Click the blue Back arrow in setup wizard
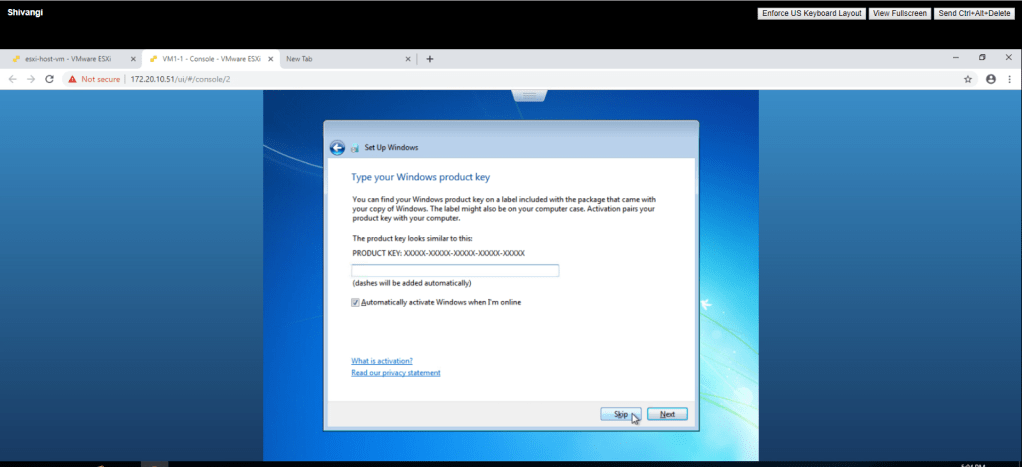 337,148
